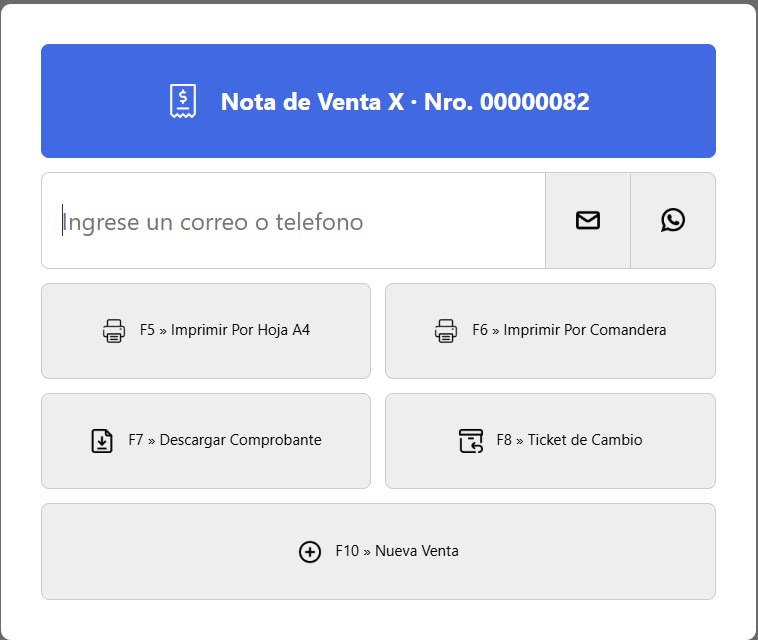758x640 pixels.
Task: Click the 'Ingrese un correo o telefono' placeholder
Action: pos(213,221)
